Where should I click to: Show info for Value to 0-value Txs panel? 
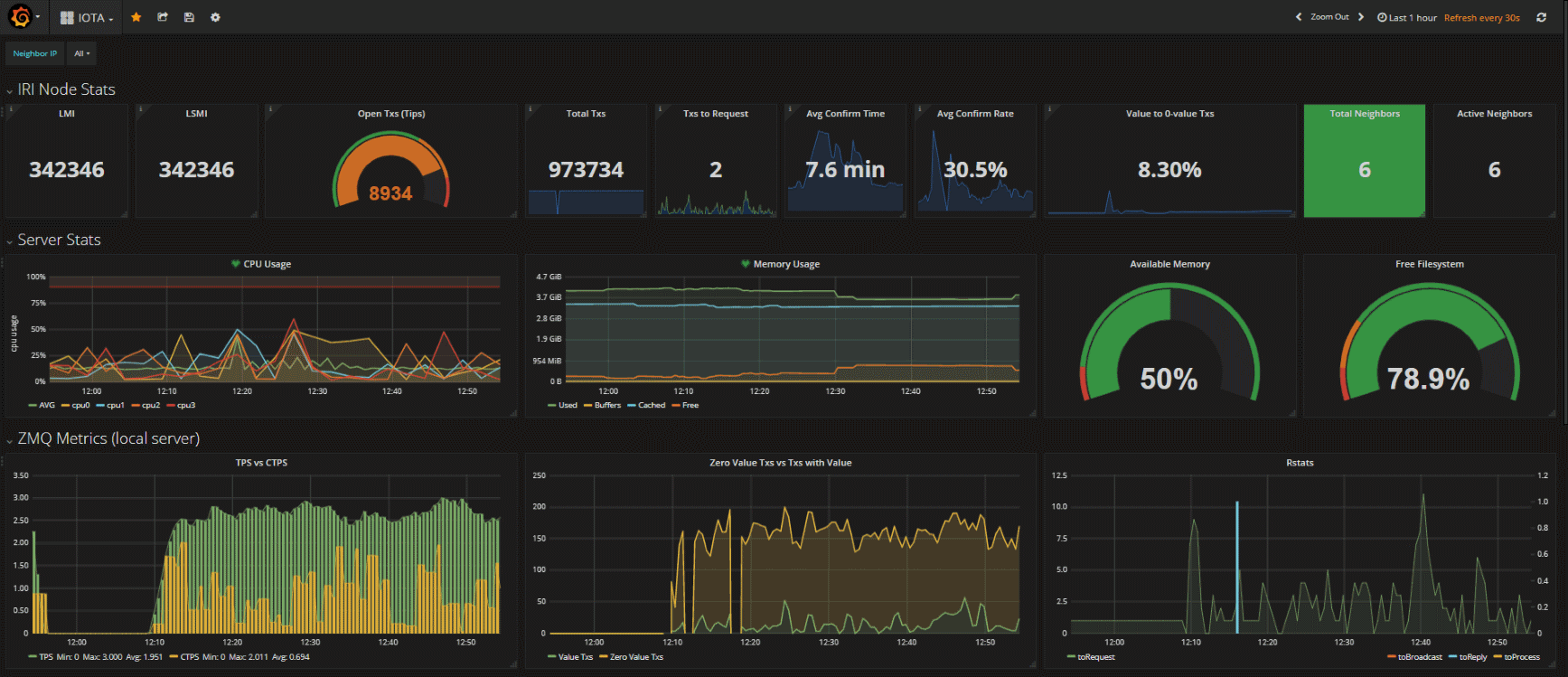click(x=1050, y=109)
